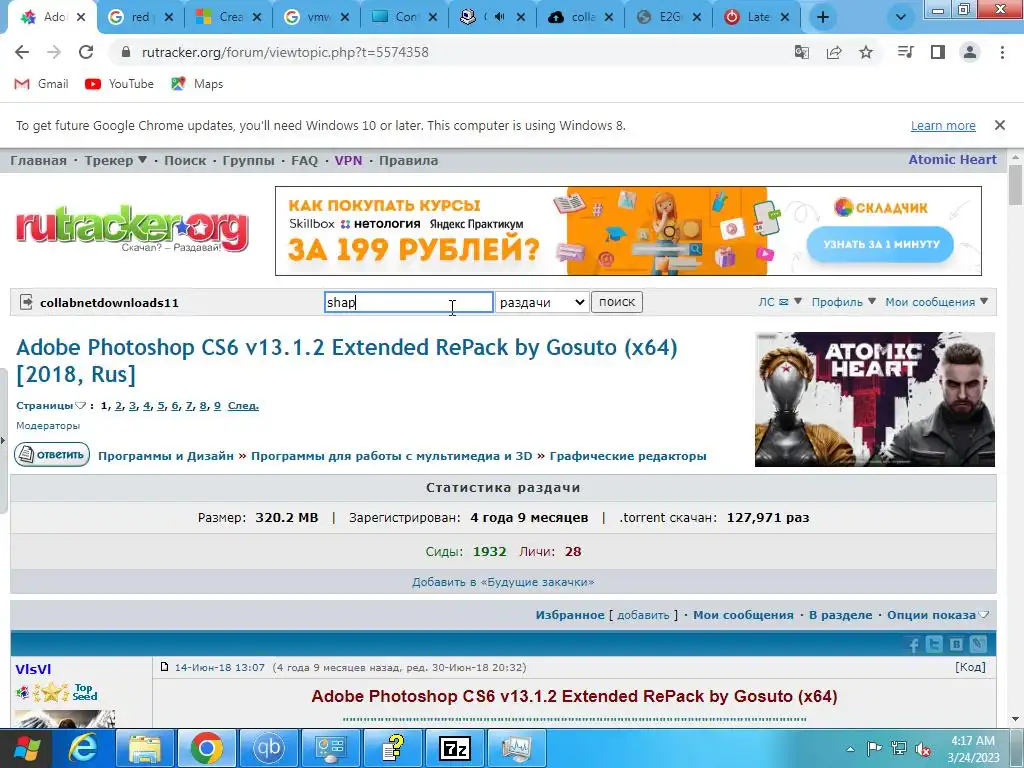
Task: Go to page 2 of topic
Action: pos(119,406)
